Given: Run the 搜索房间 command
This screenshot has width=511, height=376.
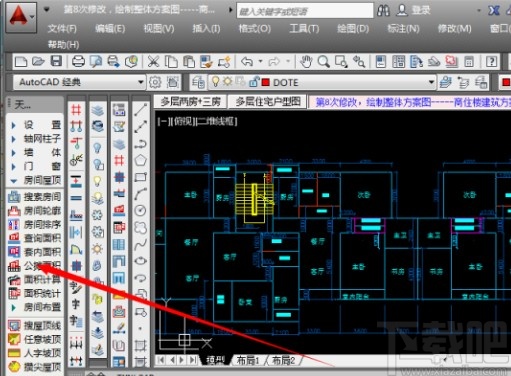Looking at the screenshot, I should 35,197.
